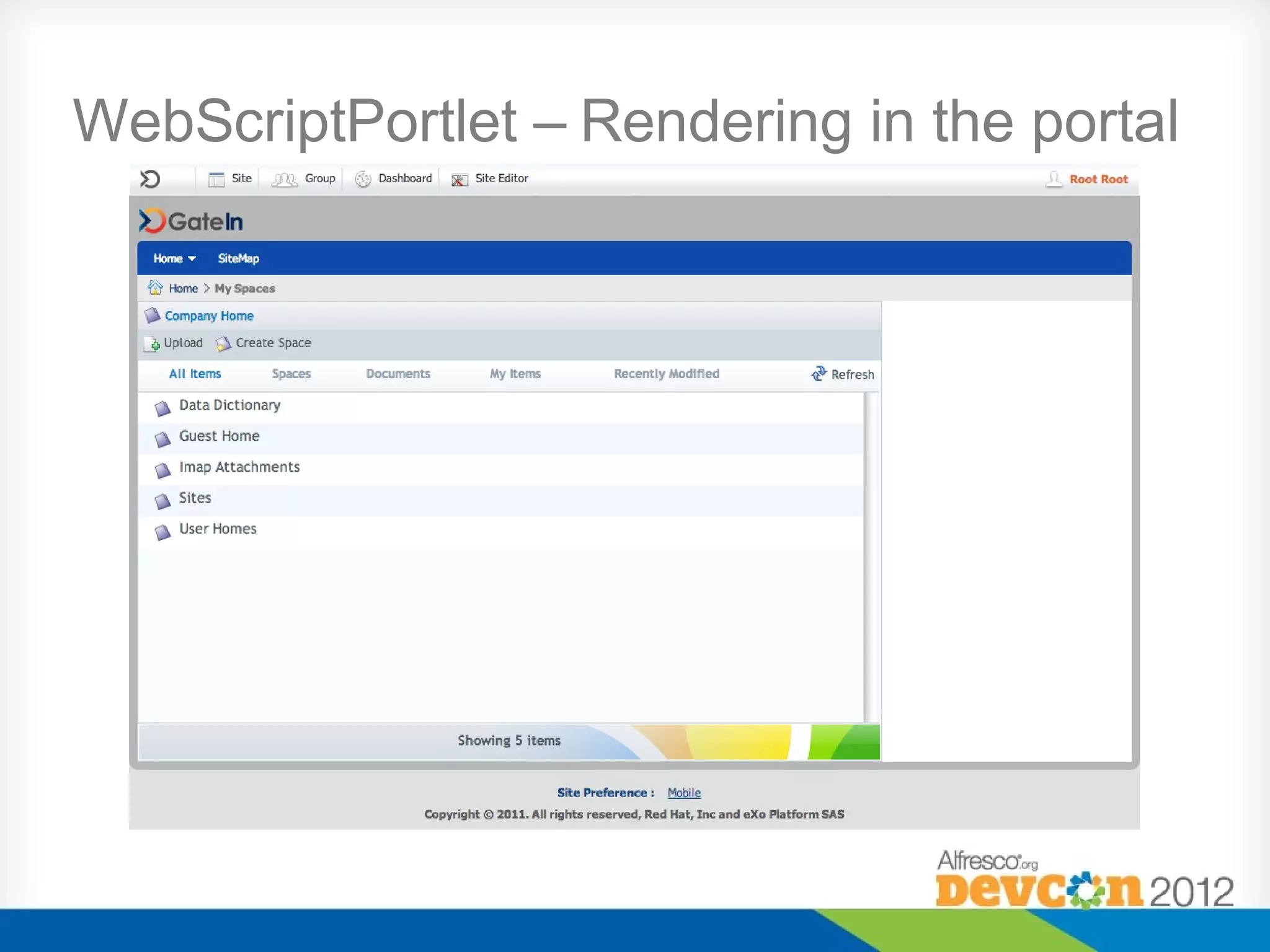
Task: Go to Home in the breadcrumb
Action: [x=184, y=288]
